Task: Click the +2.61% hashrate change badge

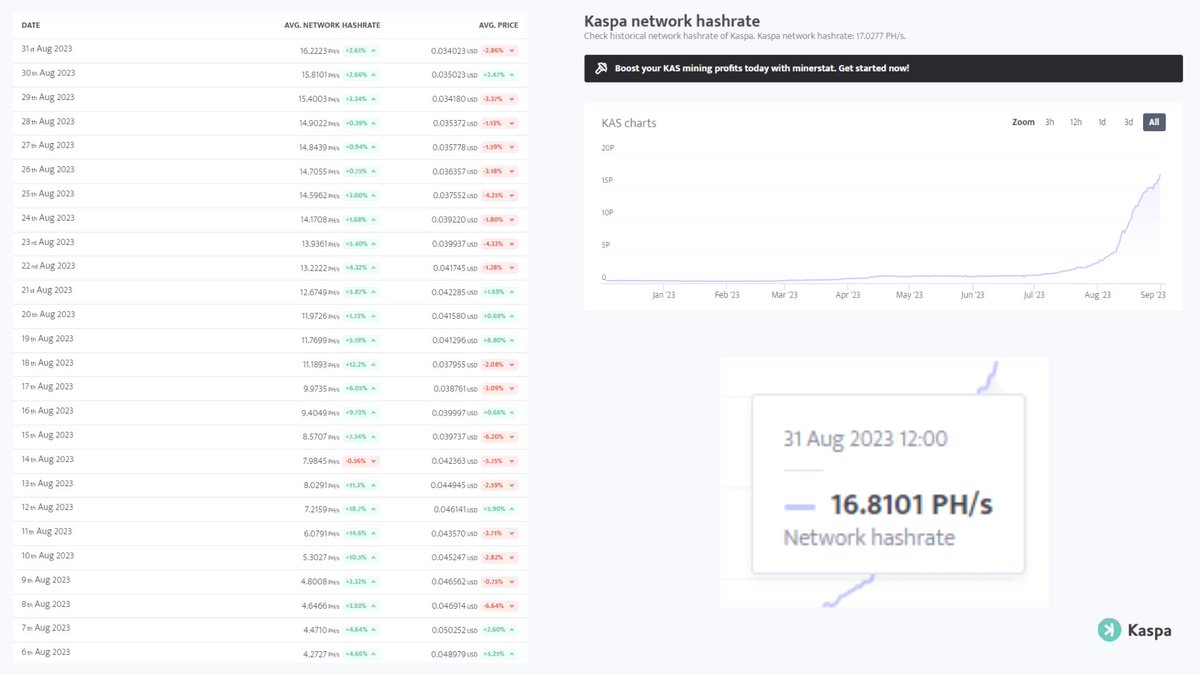Action: tap(361, 49)
